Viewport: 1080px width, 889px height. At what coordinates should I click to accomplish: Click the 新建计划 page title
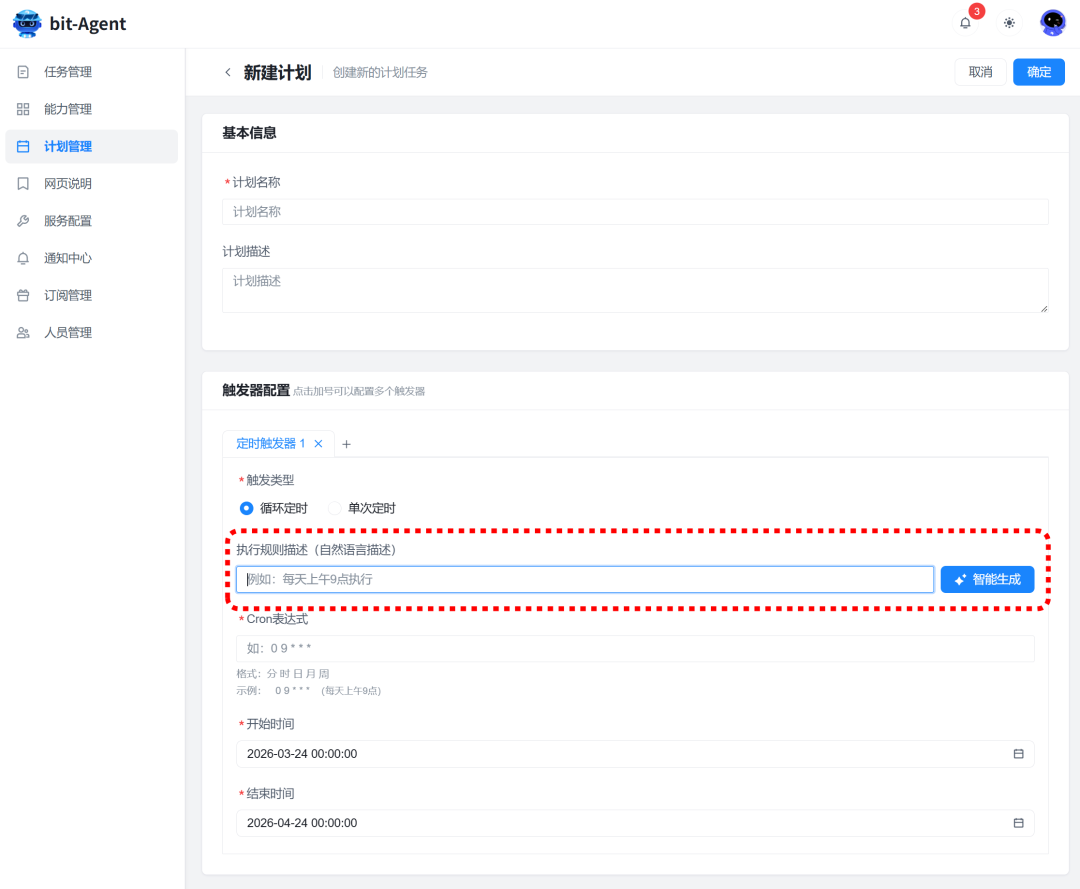(278, 72)
